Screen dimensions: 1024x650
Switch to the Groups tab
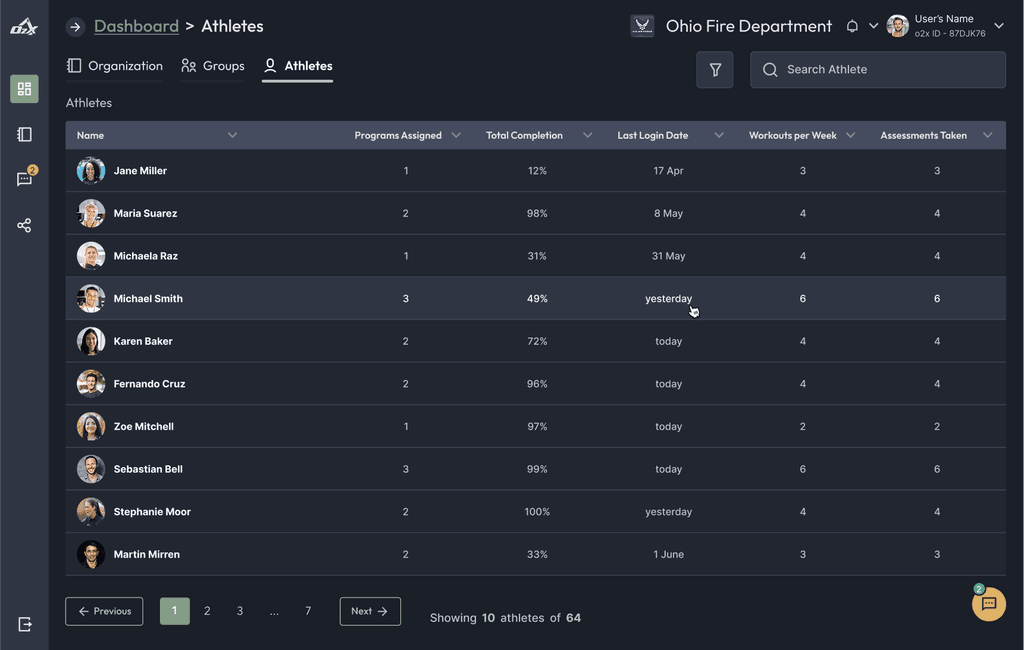[x=213, y=66]
